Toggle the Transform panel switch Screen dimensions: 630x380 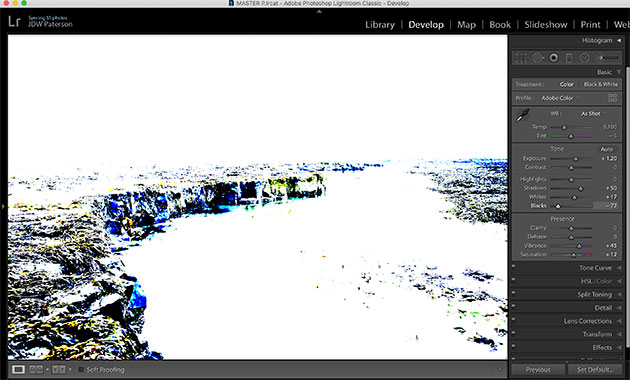coord(513,332)
